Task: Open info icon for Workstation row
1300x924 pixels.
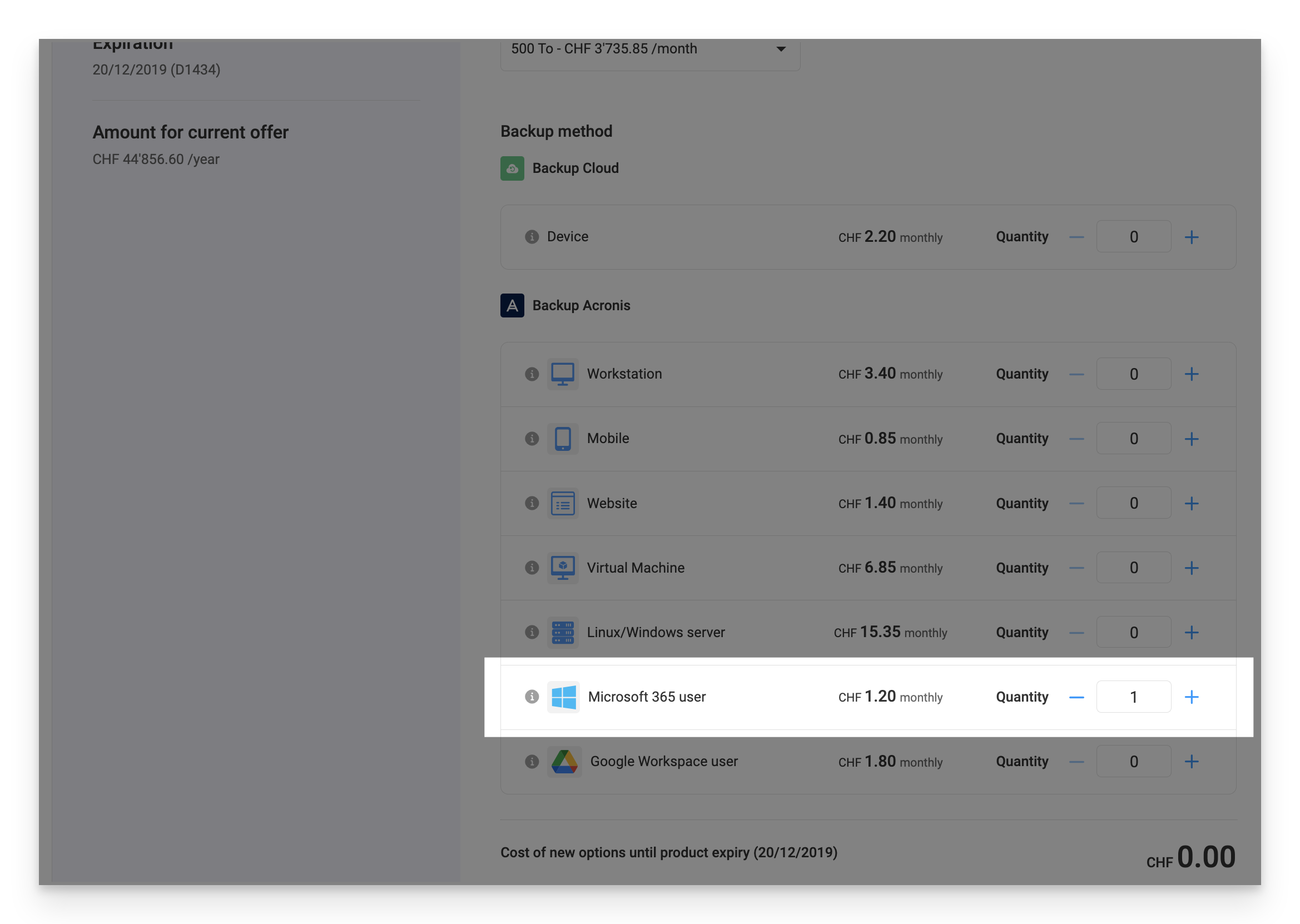Action: (532, 374)
